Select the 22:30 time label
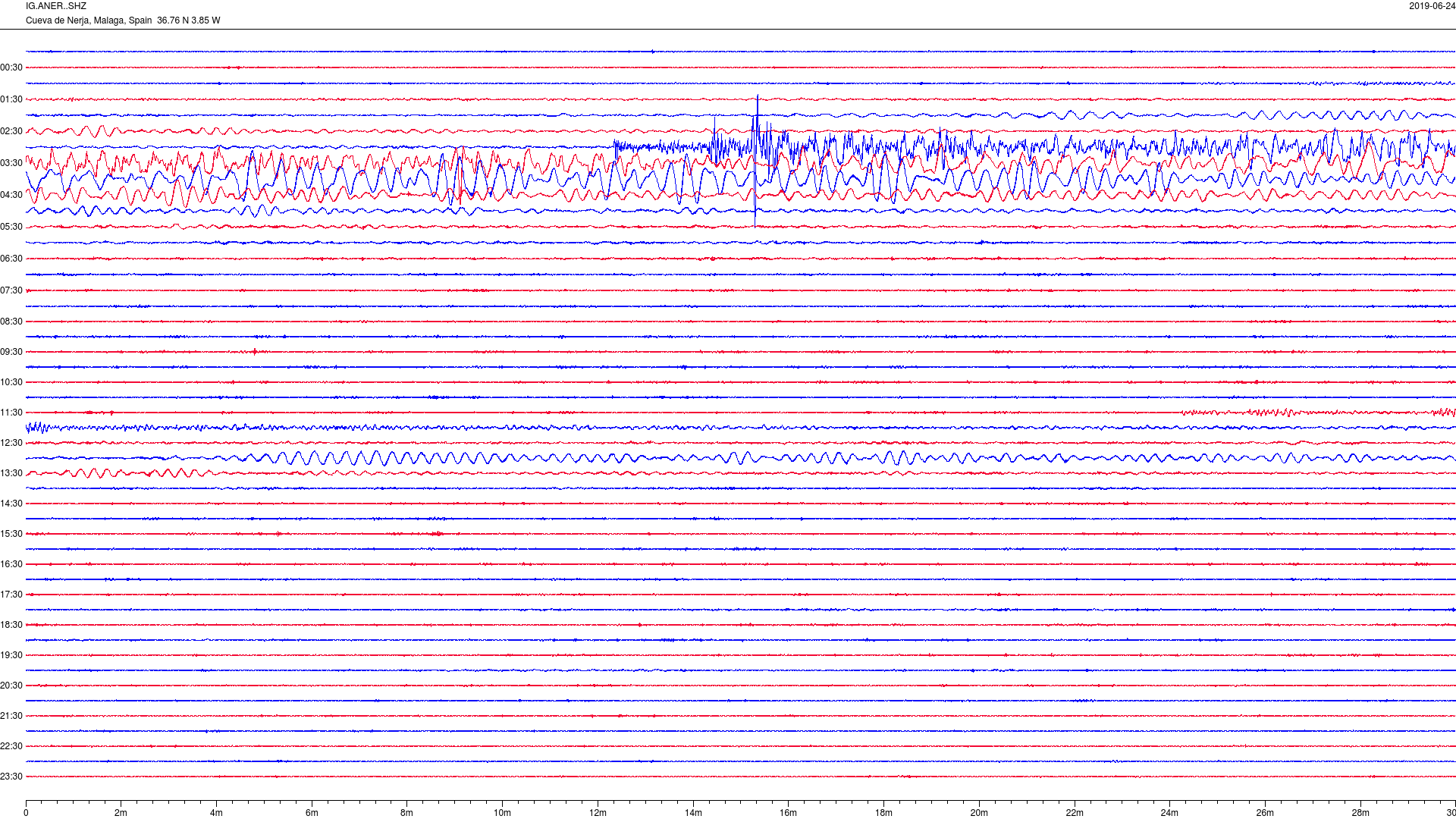The image size is (1456, 819). tap(11, 746)
